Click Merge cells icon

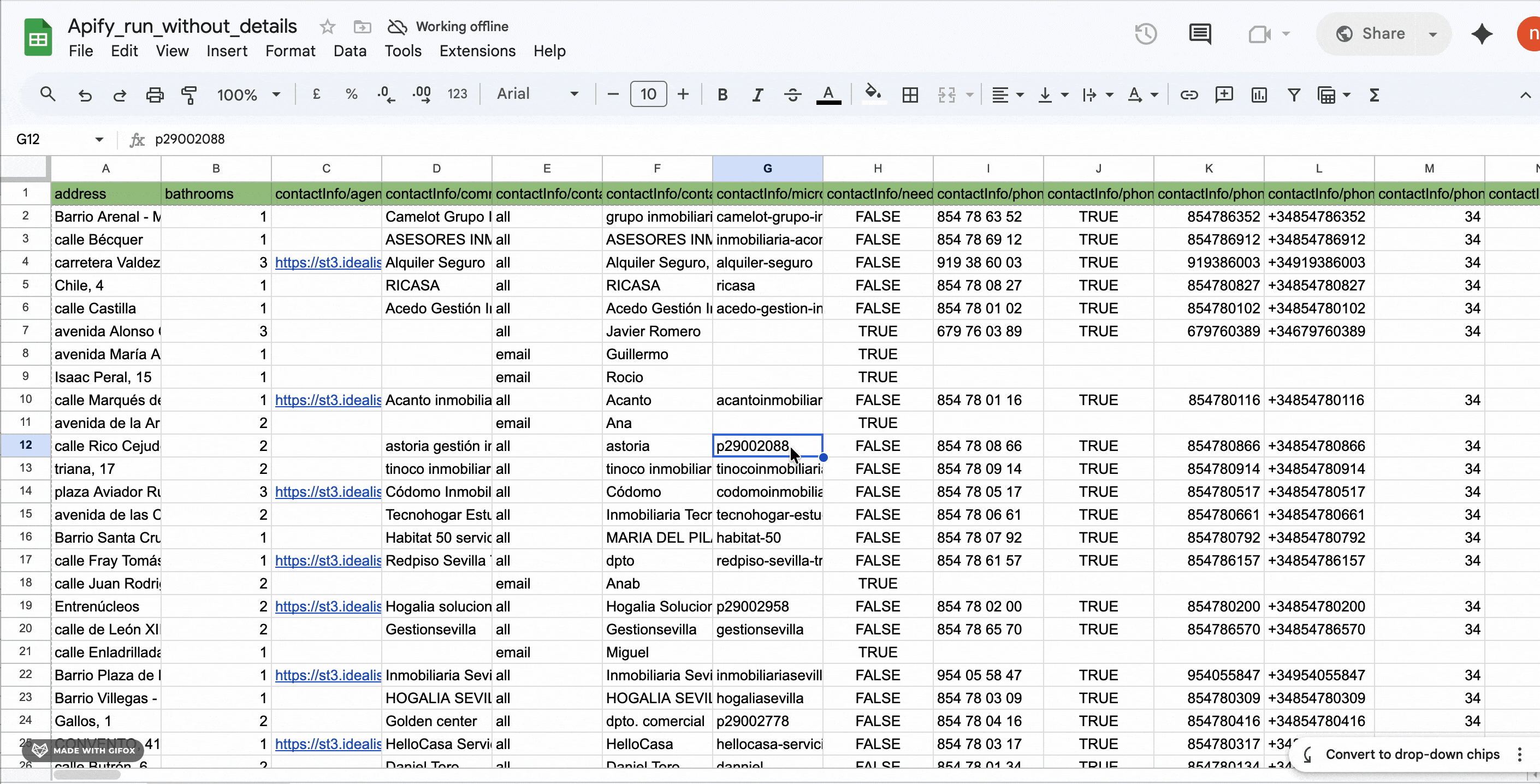point(947,94)
